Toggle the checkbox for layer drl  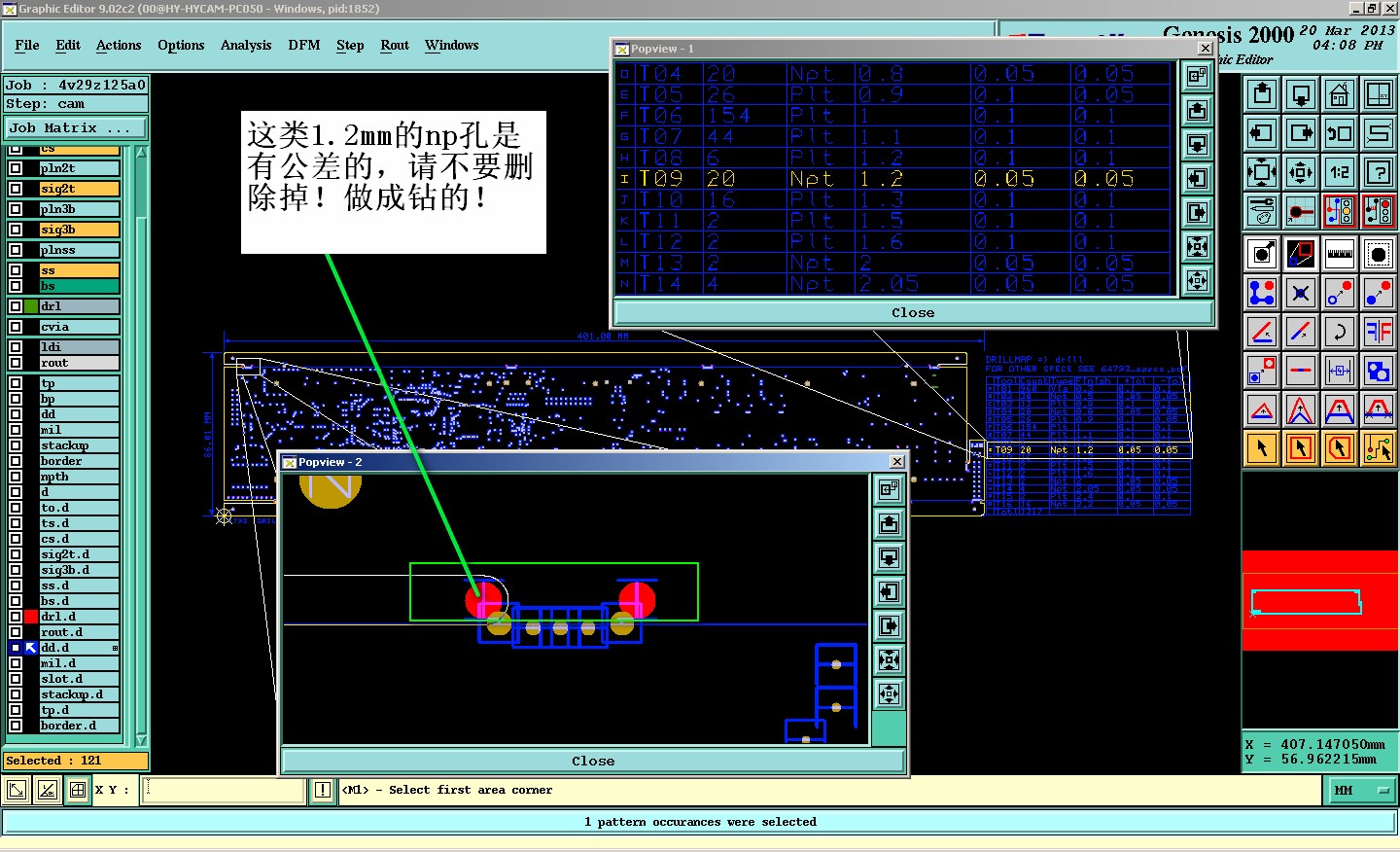[x=16, y=306]
